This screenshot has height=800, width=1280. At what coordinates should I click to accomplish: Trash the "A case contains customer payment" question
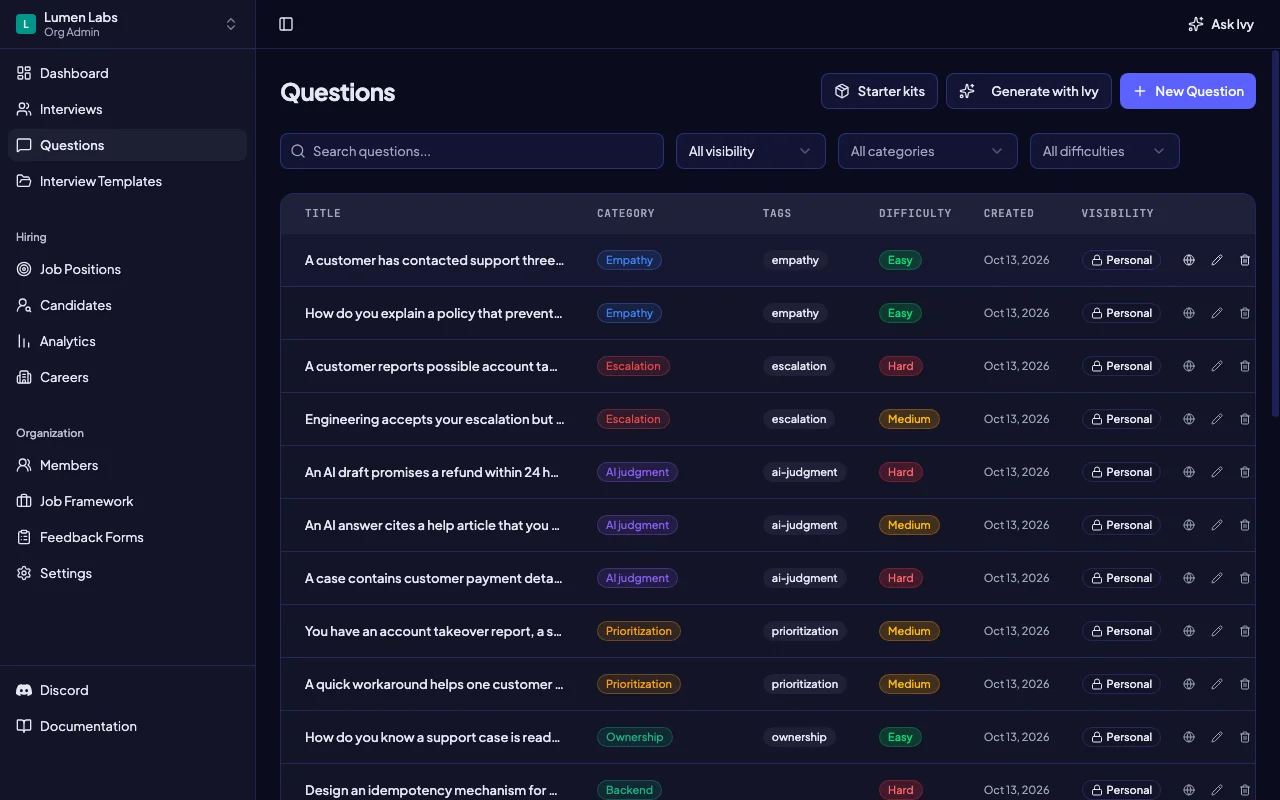coord(1245,578)
